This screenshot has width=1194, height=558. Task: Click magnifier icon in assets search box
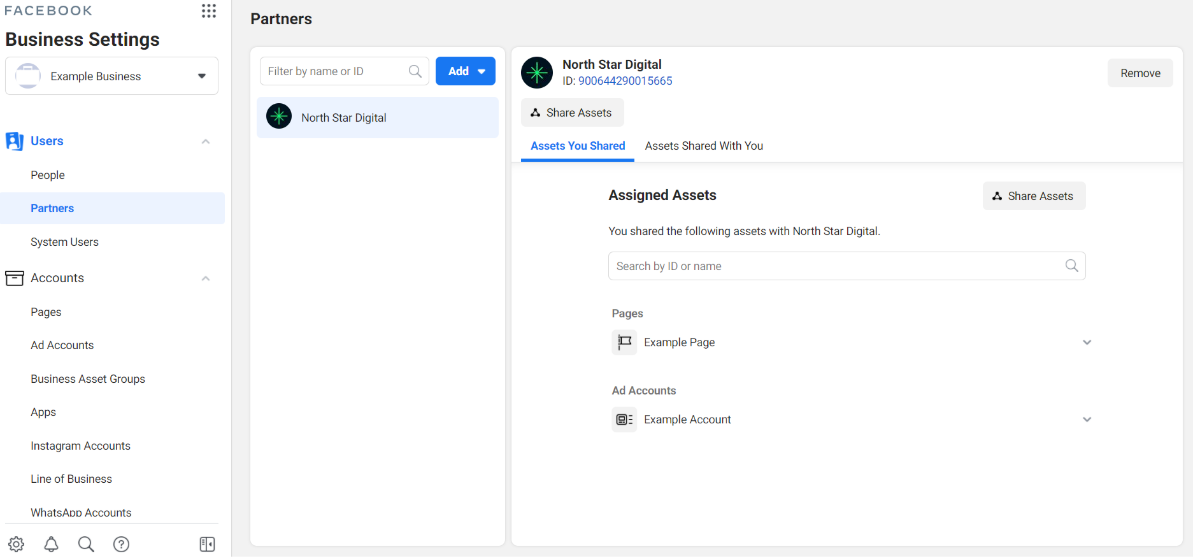point(1071,266)
